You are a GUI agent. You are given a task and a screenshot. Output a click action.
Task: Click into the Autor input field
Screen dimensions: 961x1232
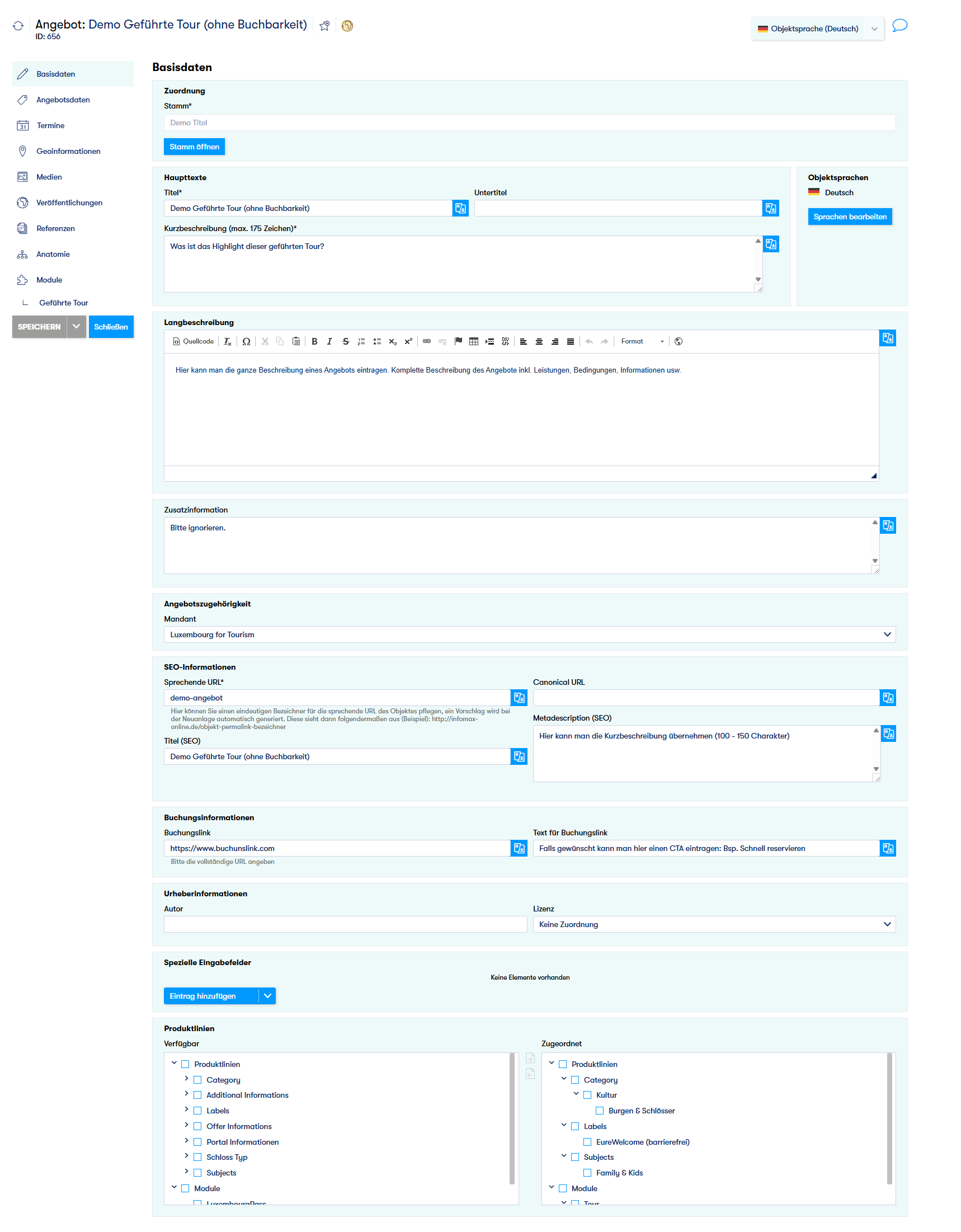(x=346, y=925)
